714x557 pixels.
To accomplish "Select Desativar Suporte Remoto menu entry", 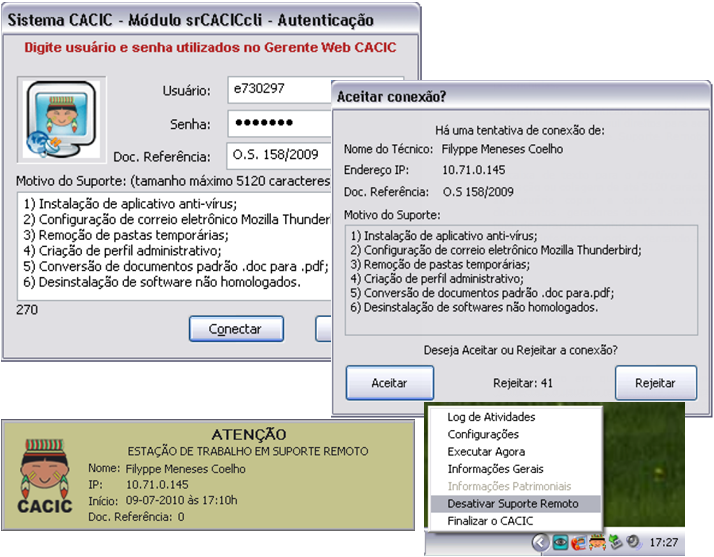I will [515, 504].
